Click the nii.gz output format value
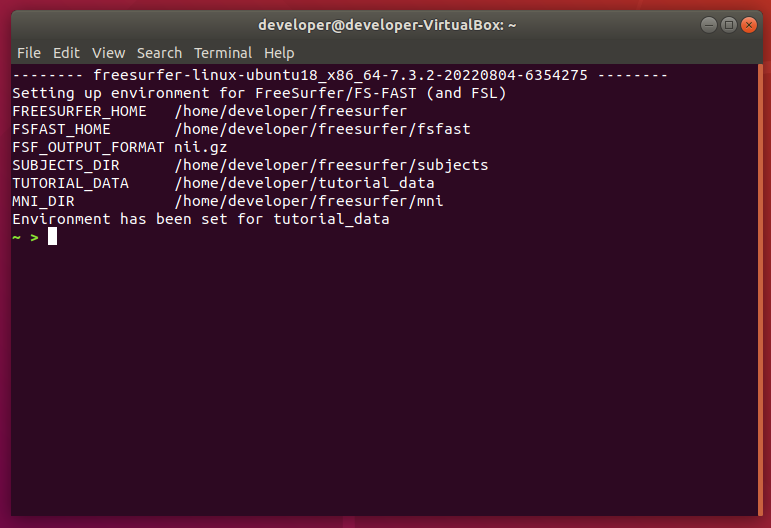This screenshot has height=528, width=771. (x=201, y=147)
